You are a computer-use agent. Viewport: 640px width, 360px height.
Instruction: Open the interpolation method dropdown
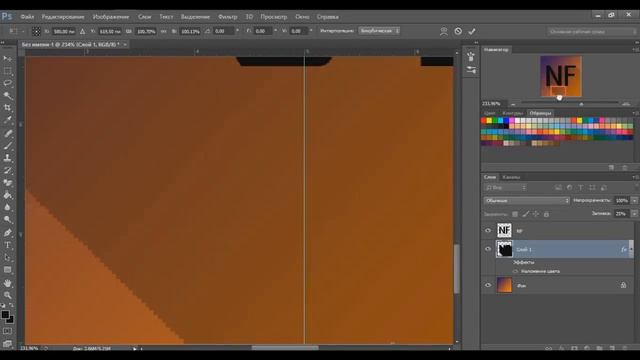coord(379,31)
